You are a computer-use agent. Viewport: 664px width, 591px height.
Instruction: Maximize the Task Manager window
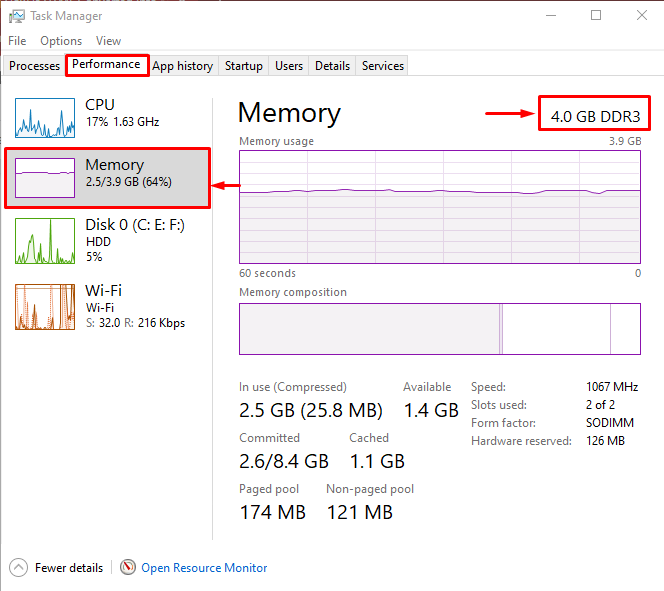tap(596, 16)
